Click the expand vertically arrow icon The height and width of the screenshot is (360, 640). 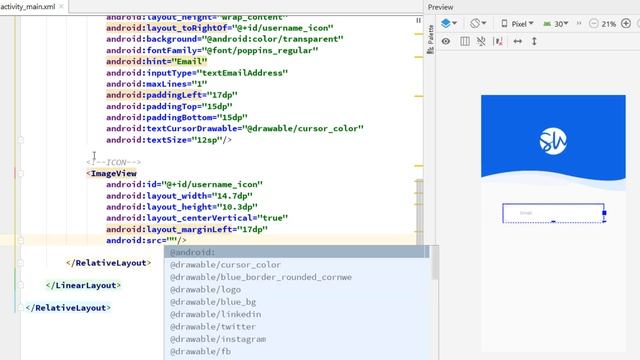coord(534,41)
